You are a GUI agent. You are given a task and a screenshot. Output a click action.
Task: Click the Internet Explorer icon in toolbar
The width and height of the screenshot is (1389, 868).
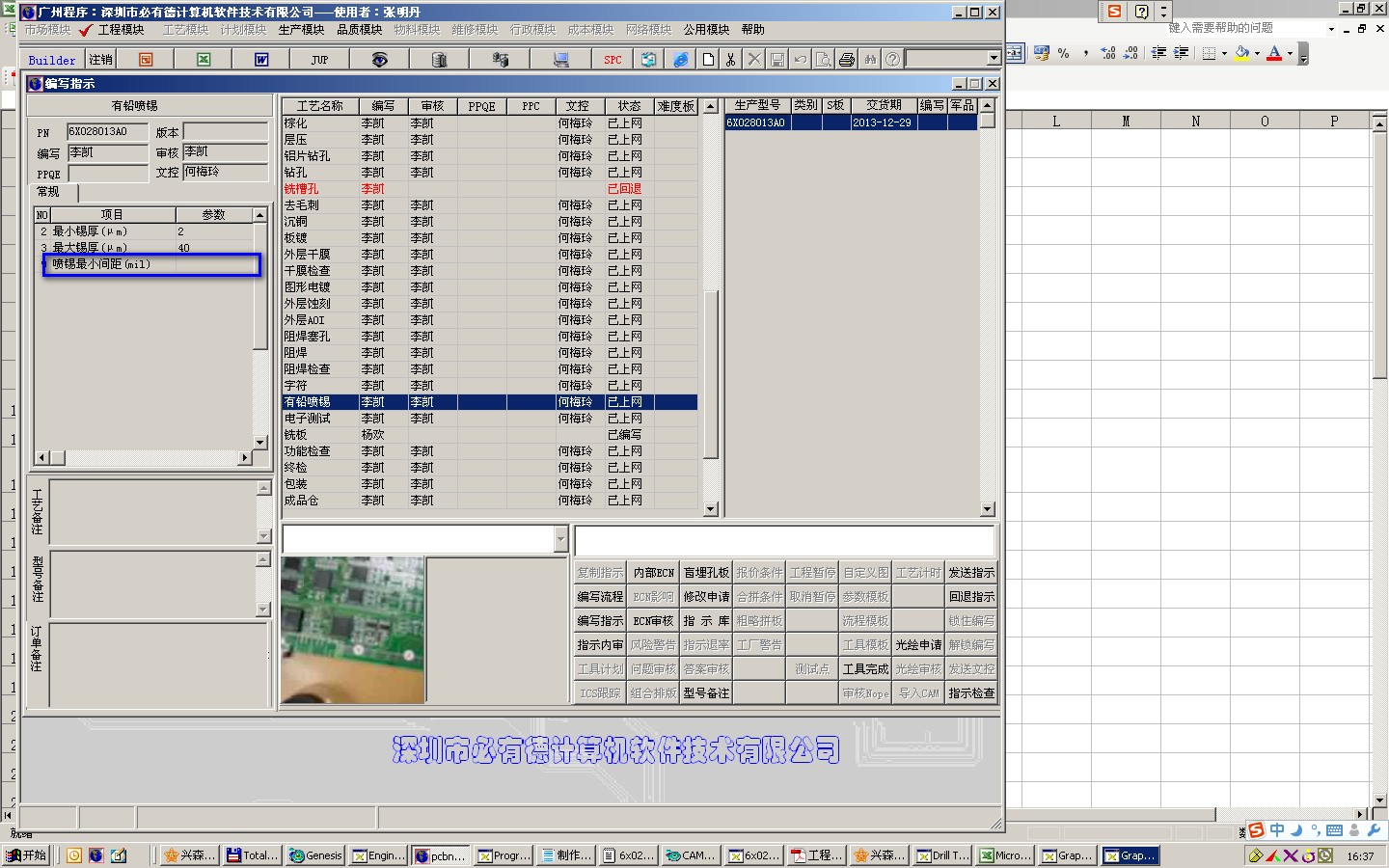(681, 60)
